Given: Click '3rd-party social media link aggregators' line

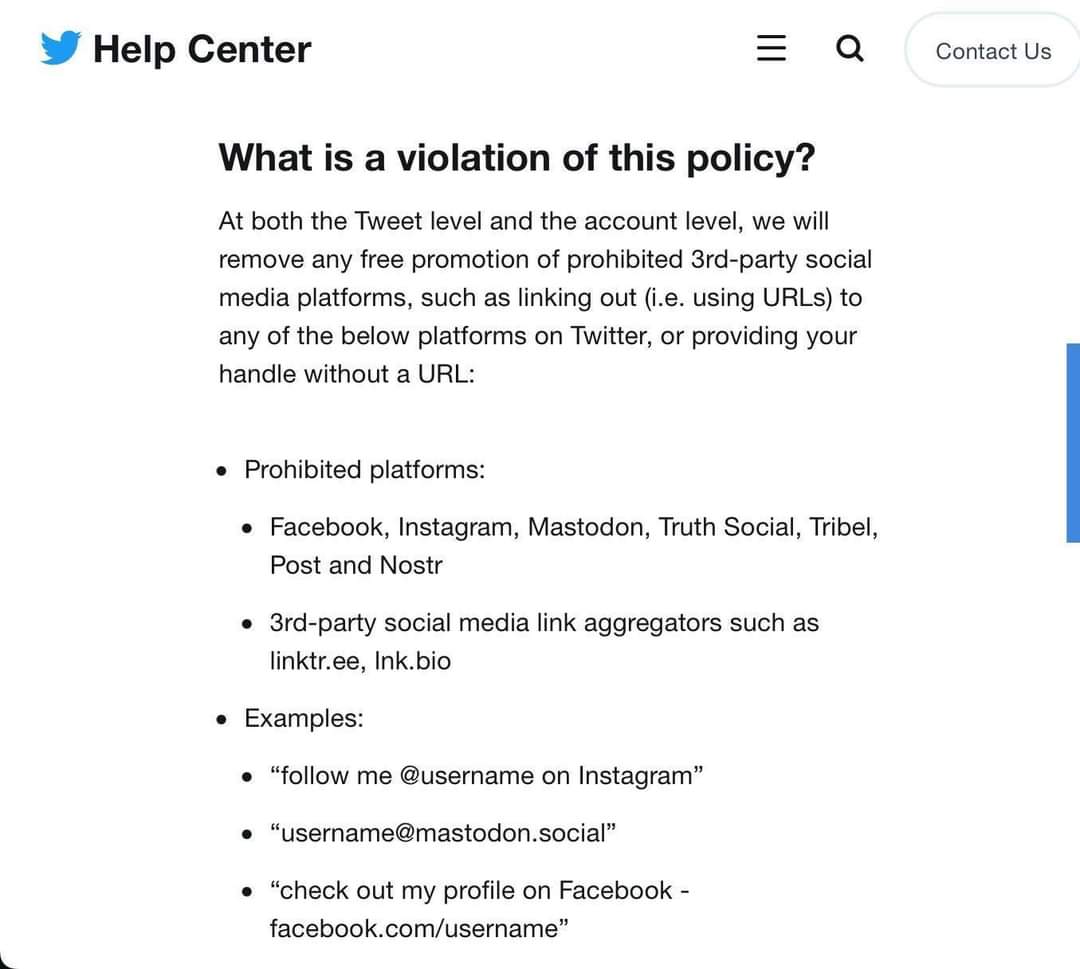Looking at the screenshot, I should 544,623.
